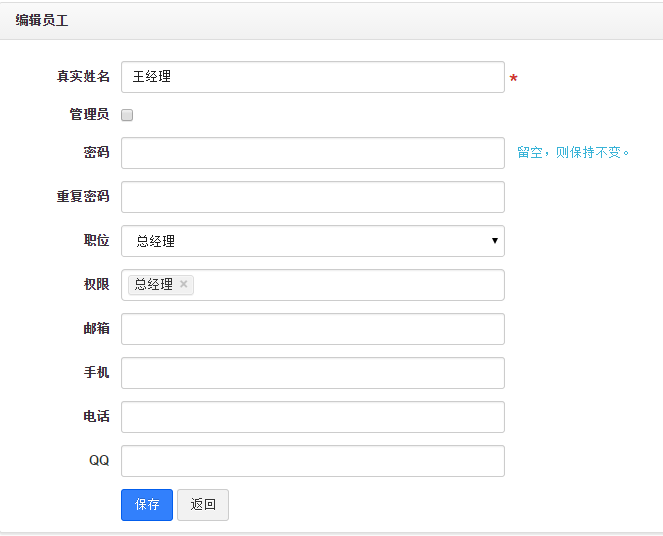The height and width of the screenshot is (536, 663).
Task: Open the 职位 dropdown
Action: [x=312, y=241]
